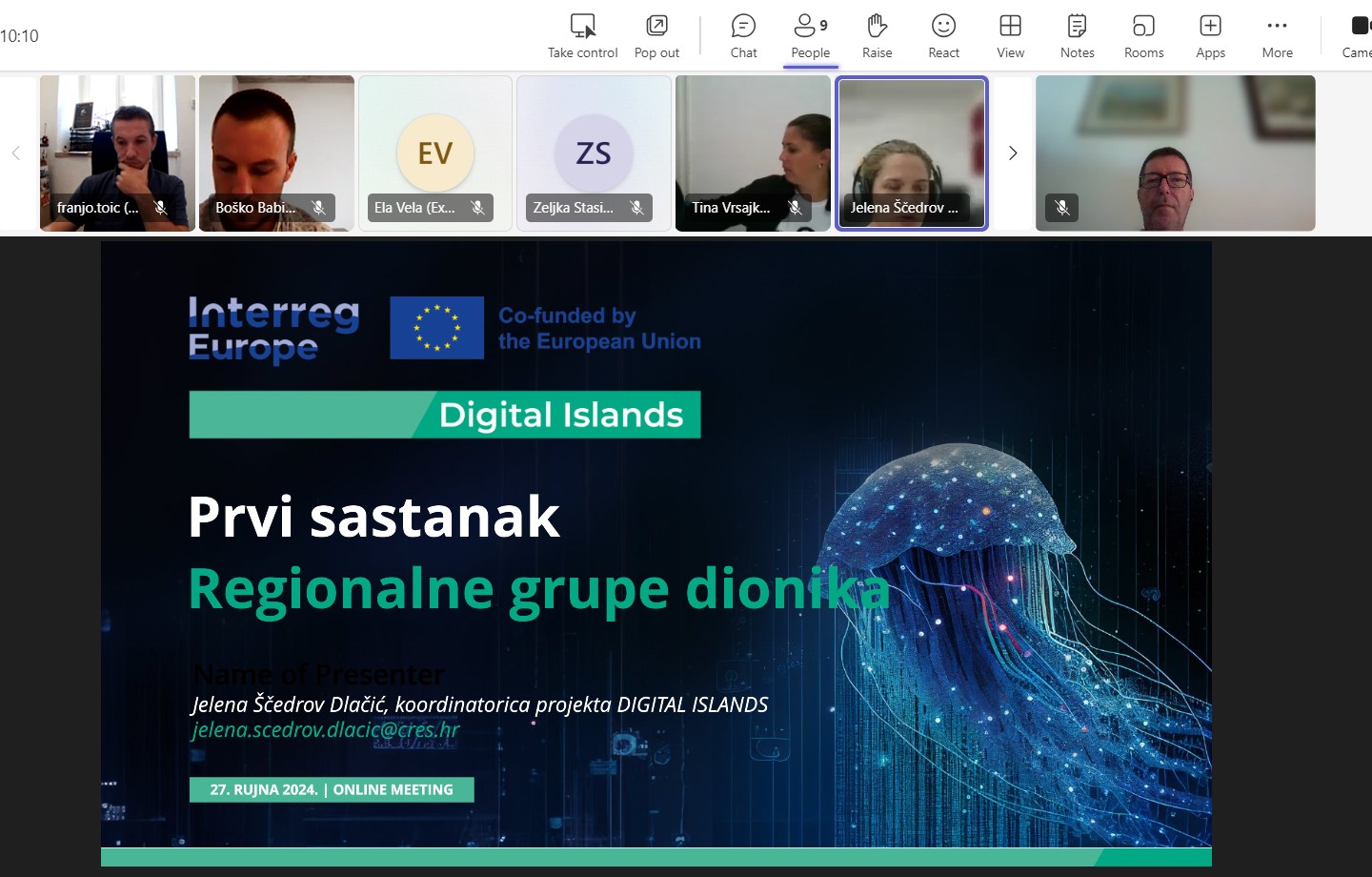Pop out the shared presentation

(656, 36)
